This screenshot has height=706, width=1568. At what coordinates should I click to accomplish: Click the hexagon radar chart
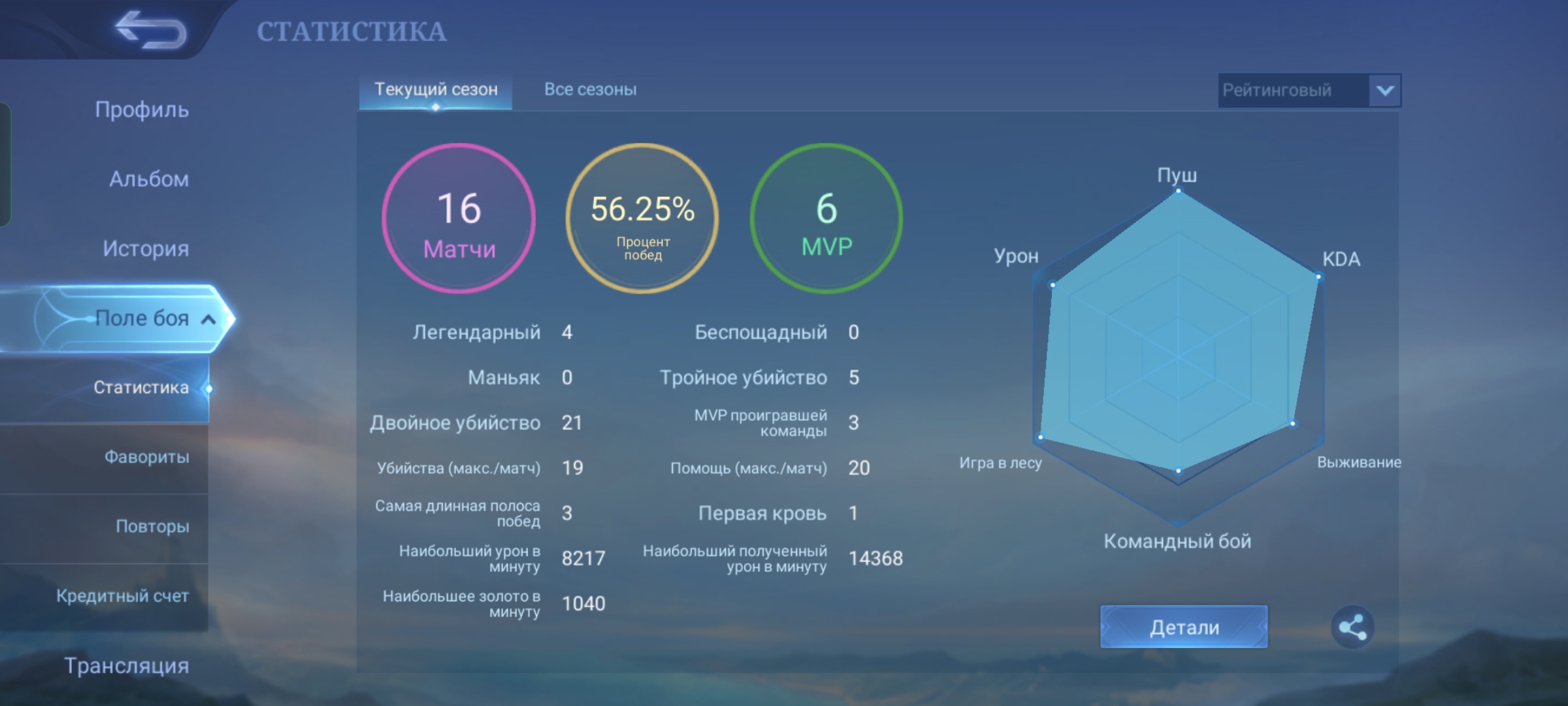[1179, 356]
